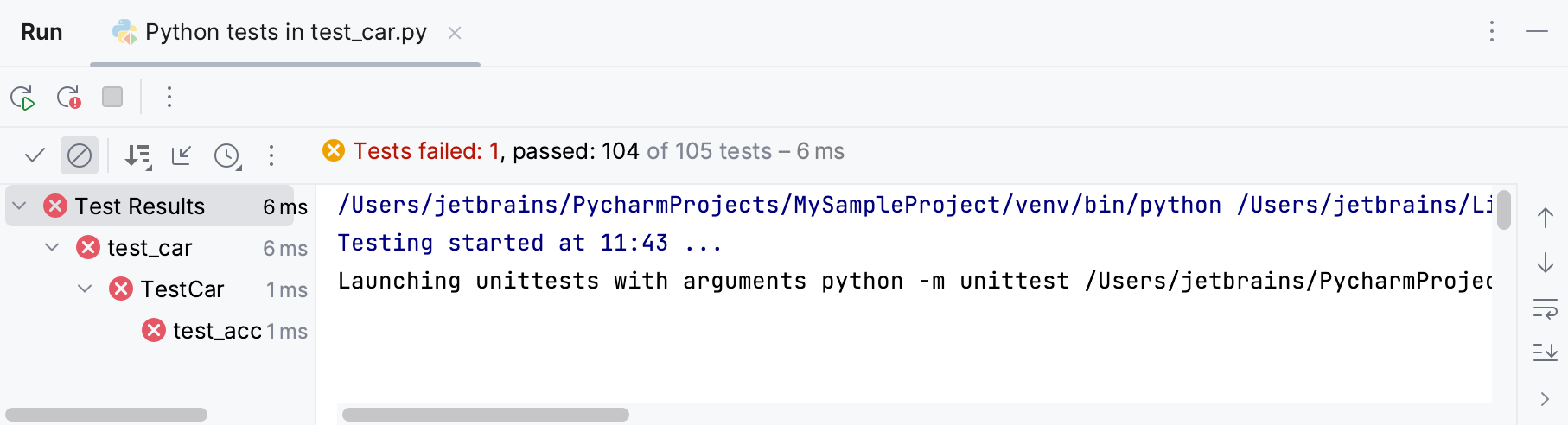Toggle soft-wrap for console output

click(1546, 308)
